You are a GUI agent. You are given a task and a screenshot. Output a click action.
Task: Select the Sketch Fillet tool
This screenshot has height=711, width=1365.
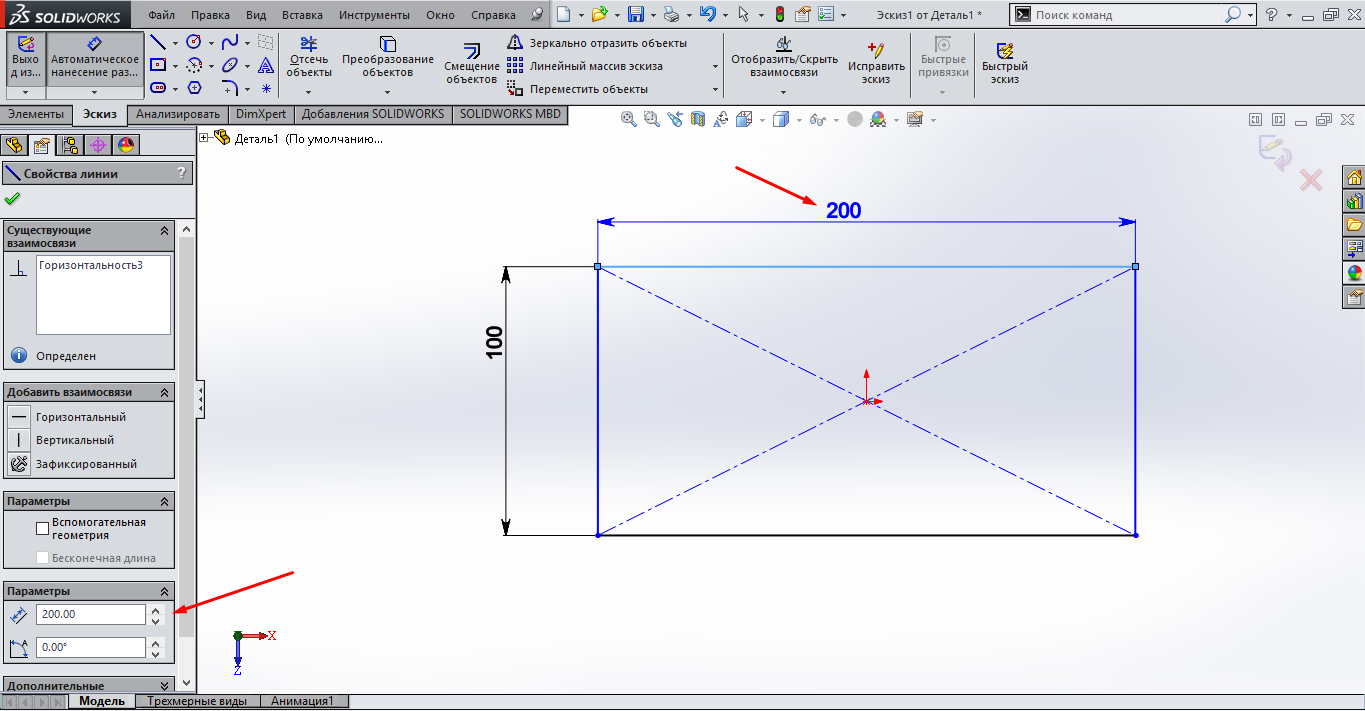pos(230,88)
